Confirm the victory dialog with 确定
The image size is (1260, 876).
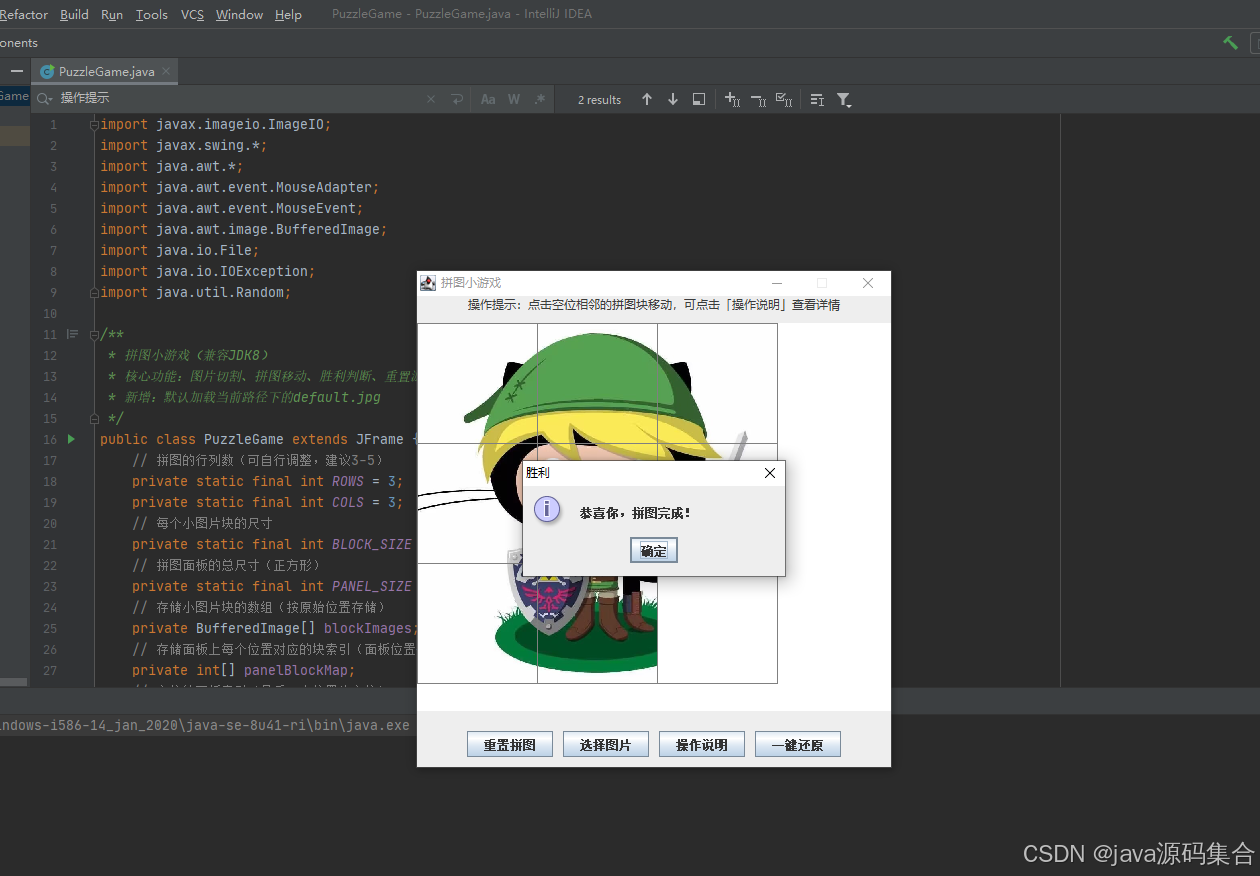(x=654, y=550)
